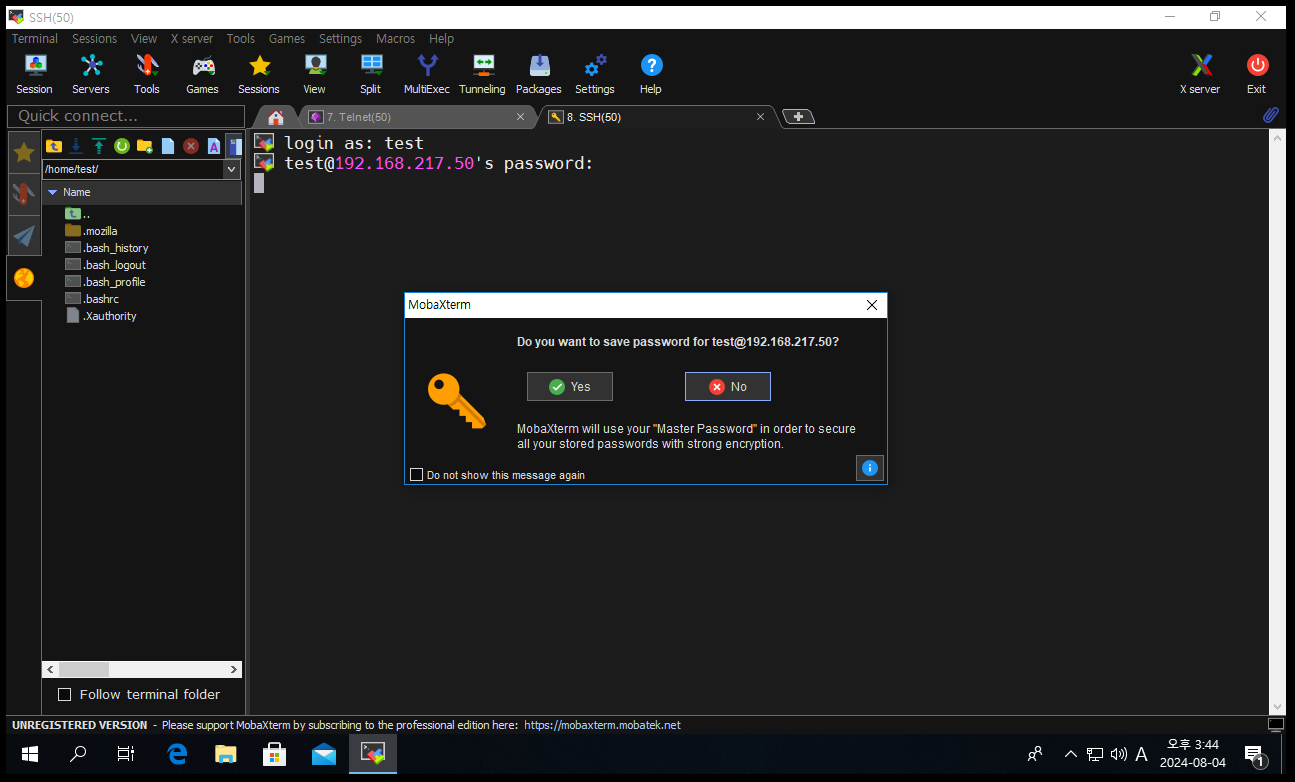This screenshot has height=782, width=1295.
Task: Close the 7. Telnet(50) tab
Action: 520,117
